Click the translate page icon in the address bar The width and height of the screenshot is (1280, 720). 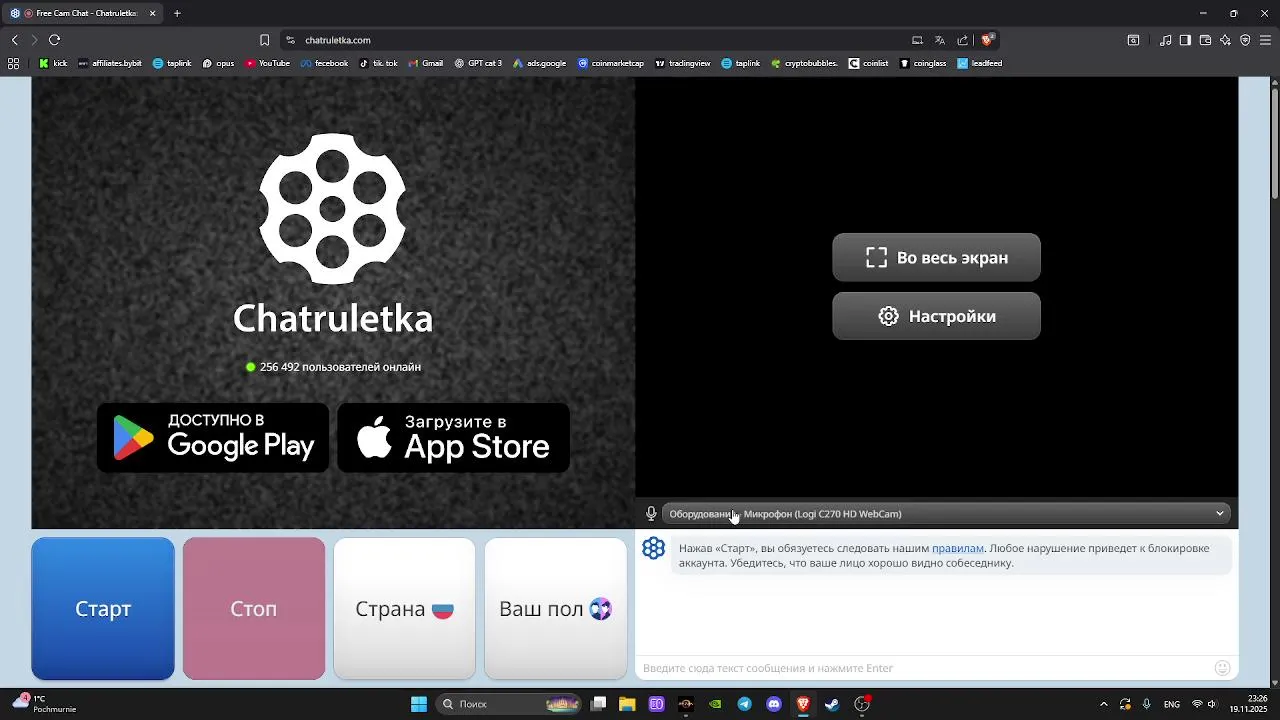(x=940, y=40)
